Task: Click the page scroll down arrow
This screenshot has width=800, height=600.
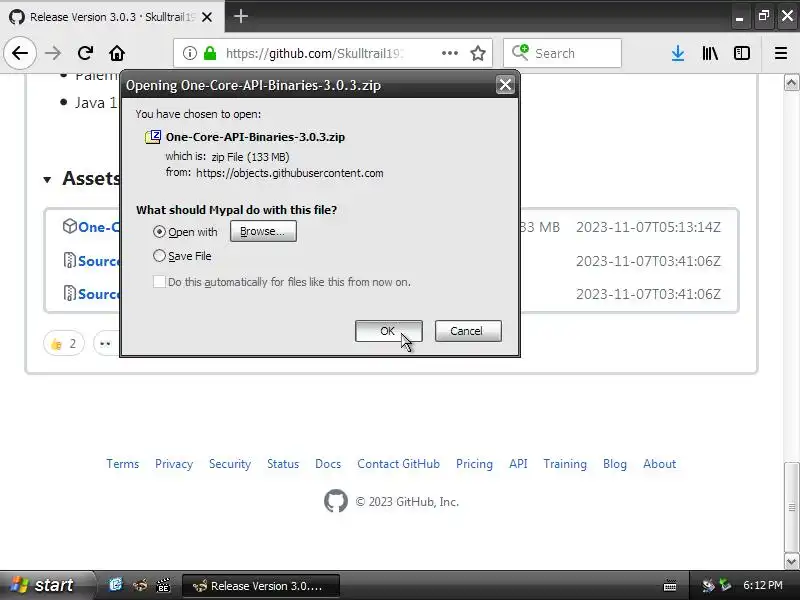Action: pos(791,561)
